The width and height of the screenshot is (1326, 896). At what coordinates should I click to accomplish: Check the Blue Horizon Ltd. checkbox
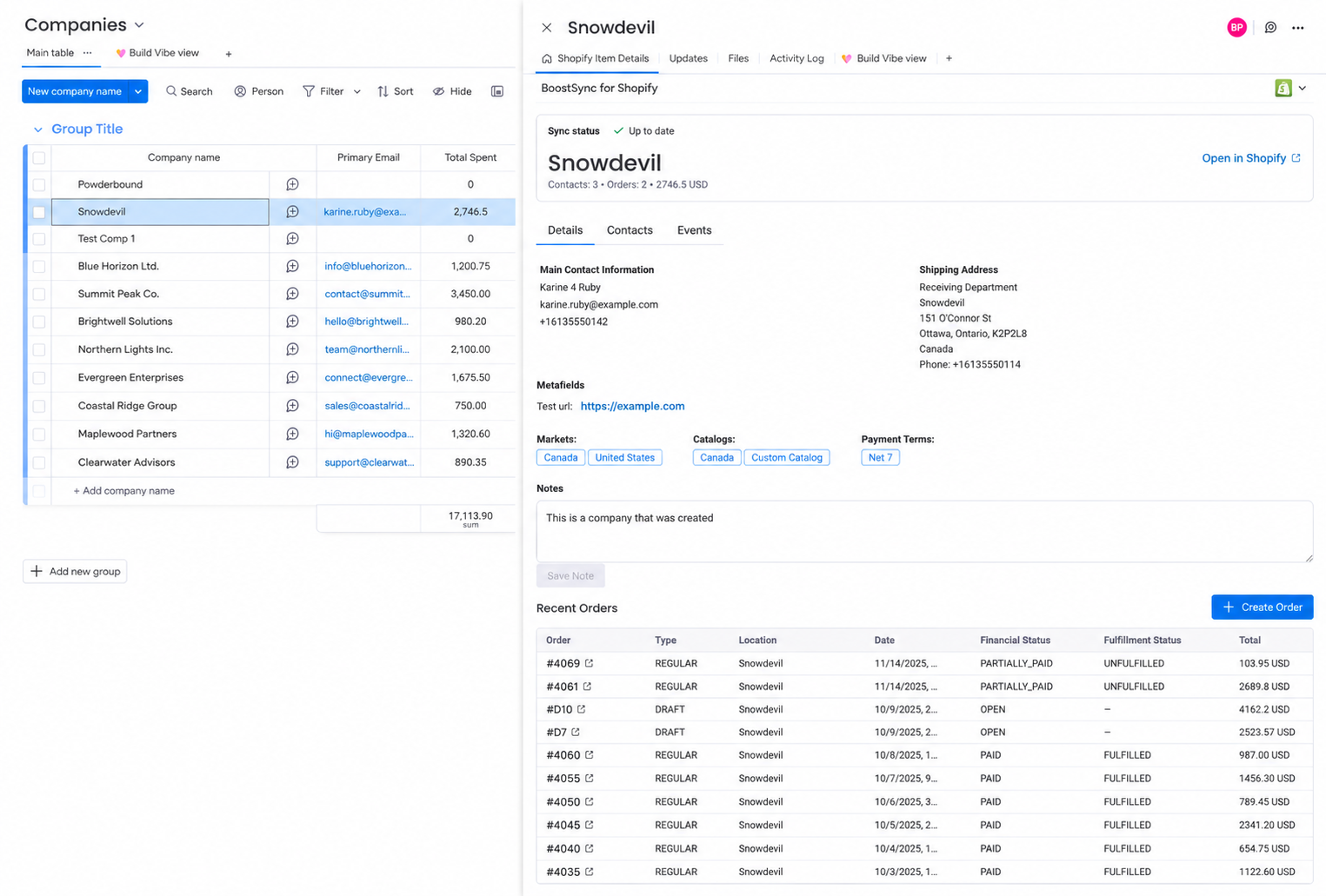tap(39, 267)
